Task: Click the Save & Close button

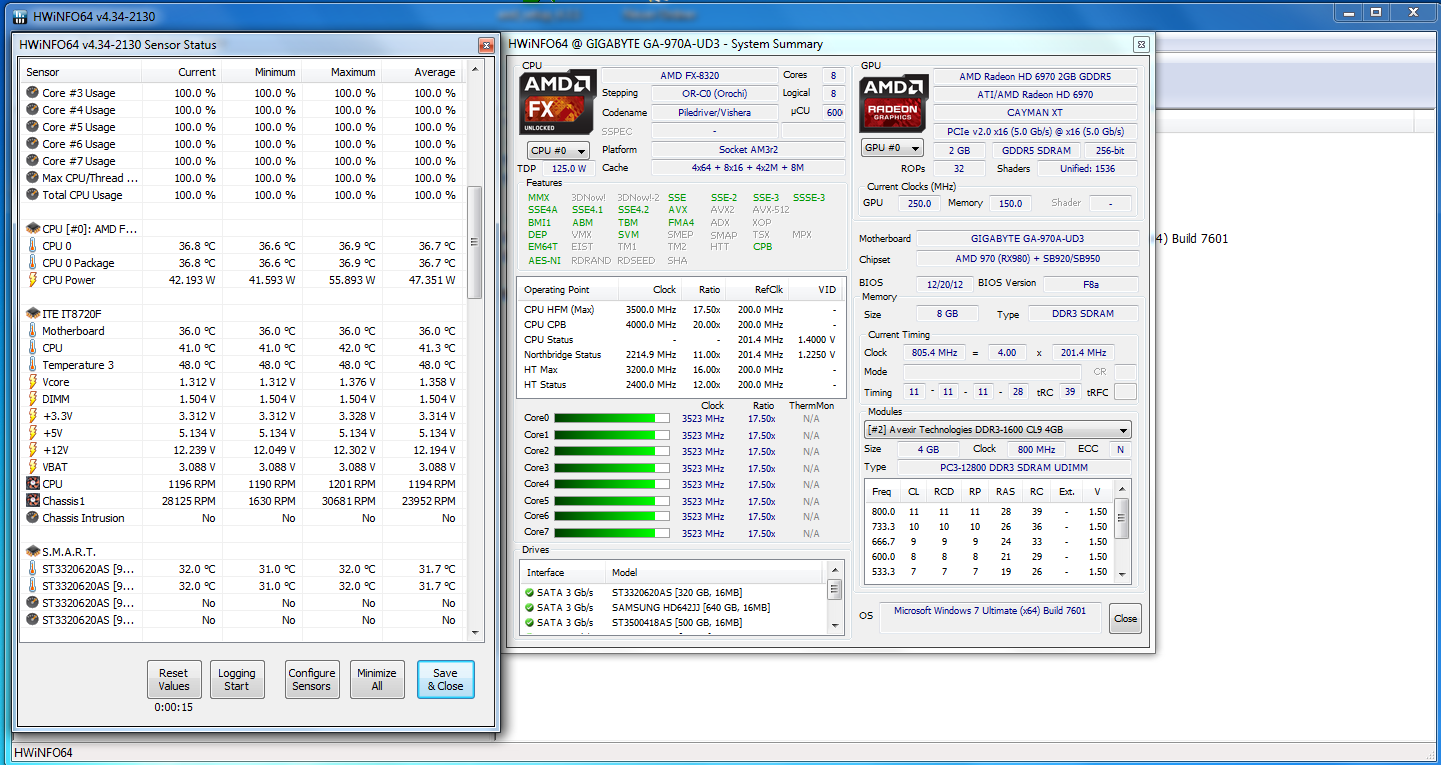Action: pos(446,679)
